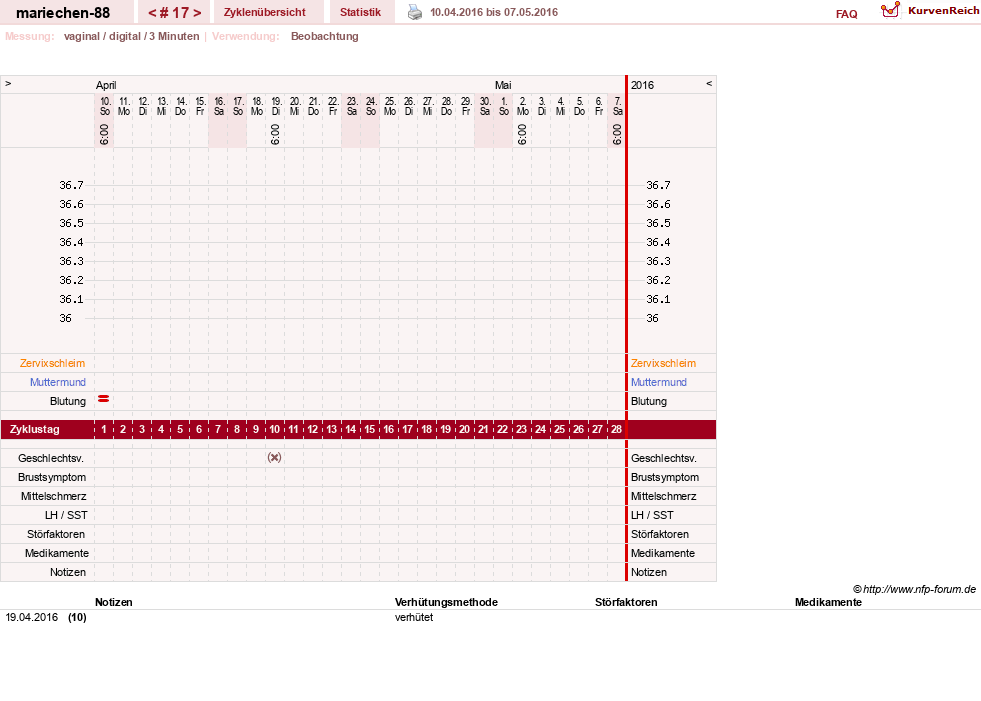Go to the previous cycle with the left arrow
The width and height of the screenshot is (981, 701).
(x=152, y=13)
